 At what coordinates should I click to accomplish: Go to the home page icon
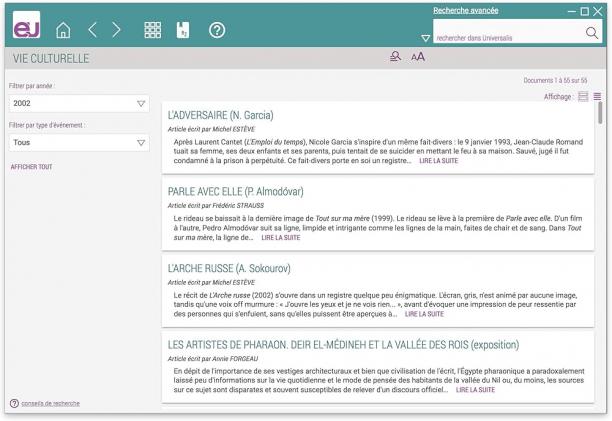[x=63, y=30]
